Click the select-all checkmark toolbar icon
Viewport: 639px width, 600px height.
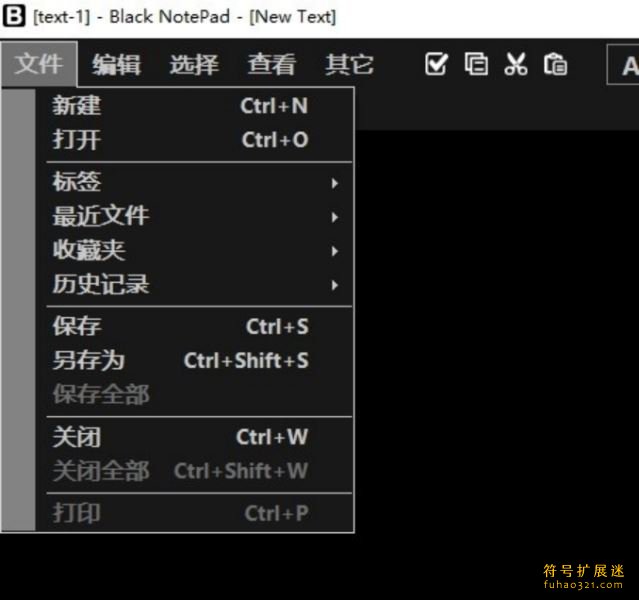tap(436, 64)
